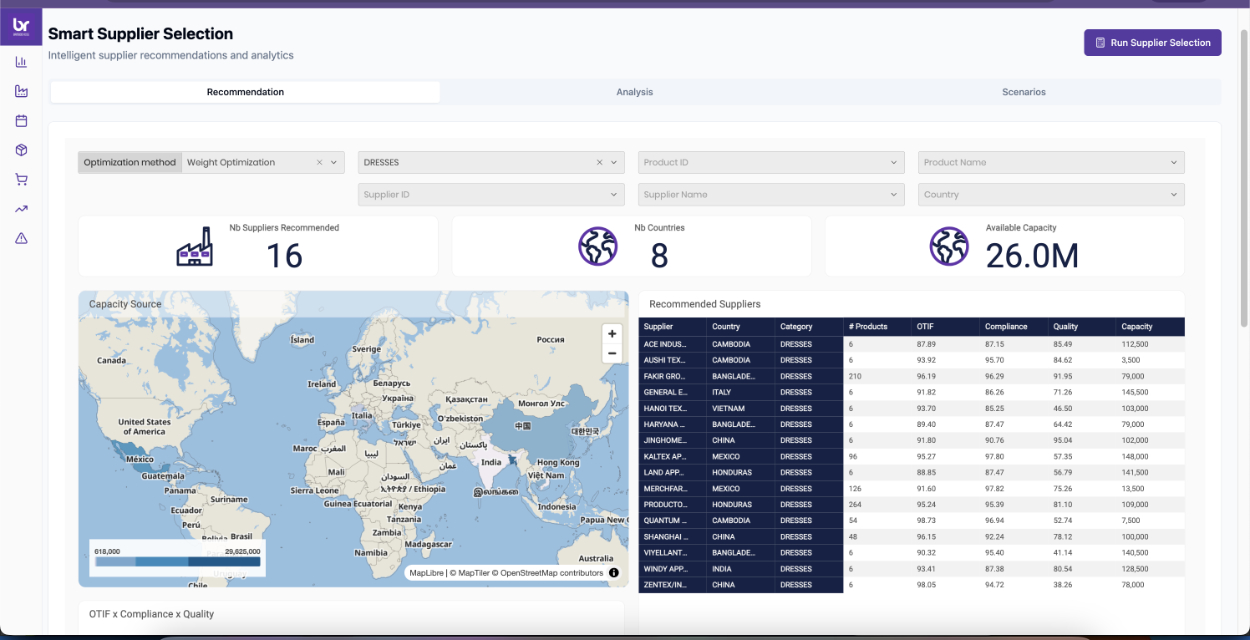Viewport: 1250px width, 640px height.
Task: Open the calendar sidebar icon
Action: [21, 121]
